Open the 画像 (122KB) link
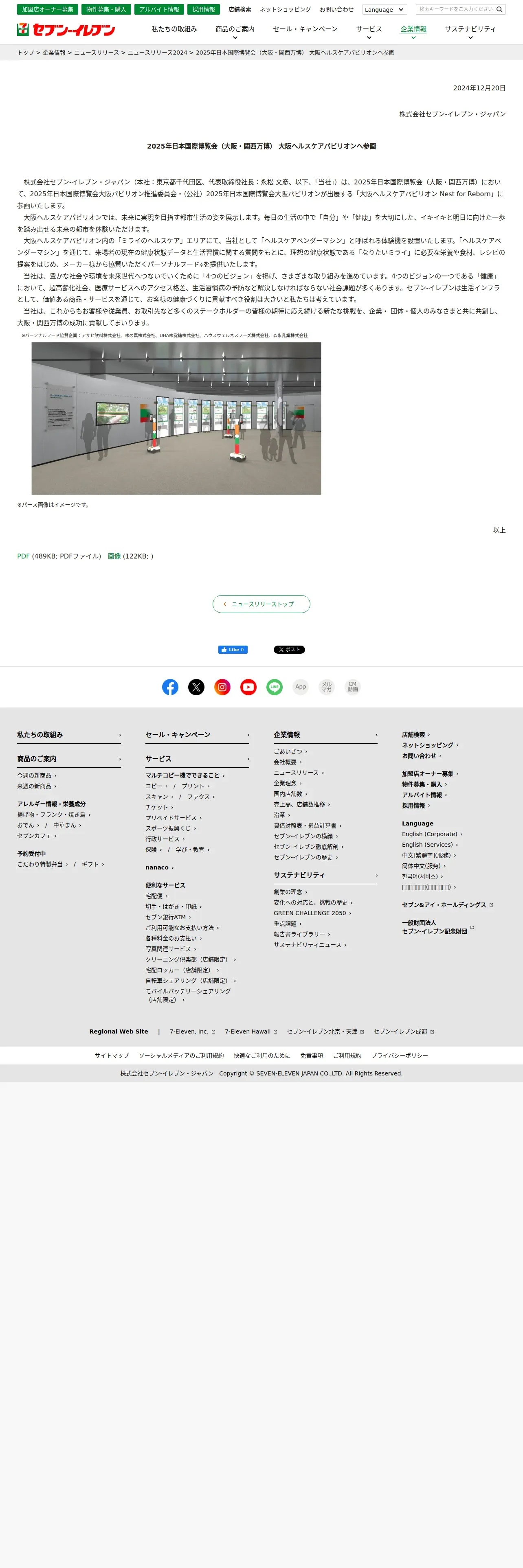This screenshot has height=1568, width=523. coord(114,556)
